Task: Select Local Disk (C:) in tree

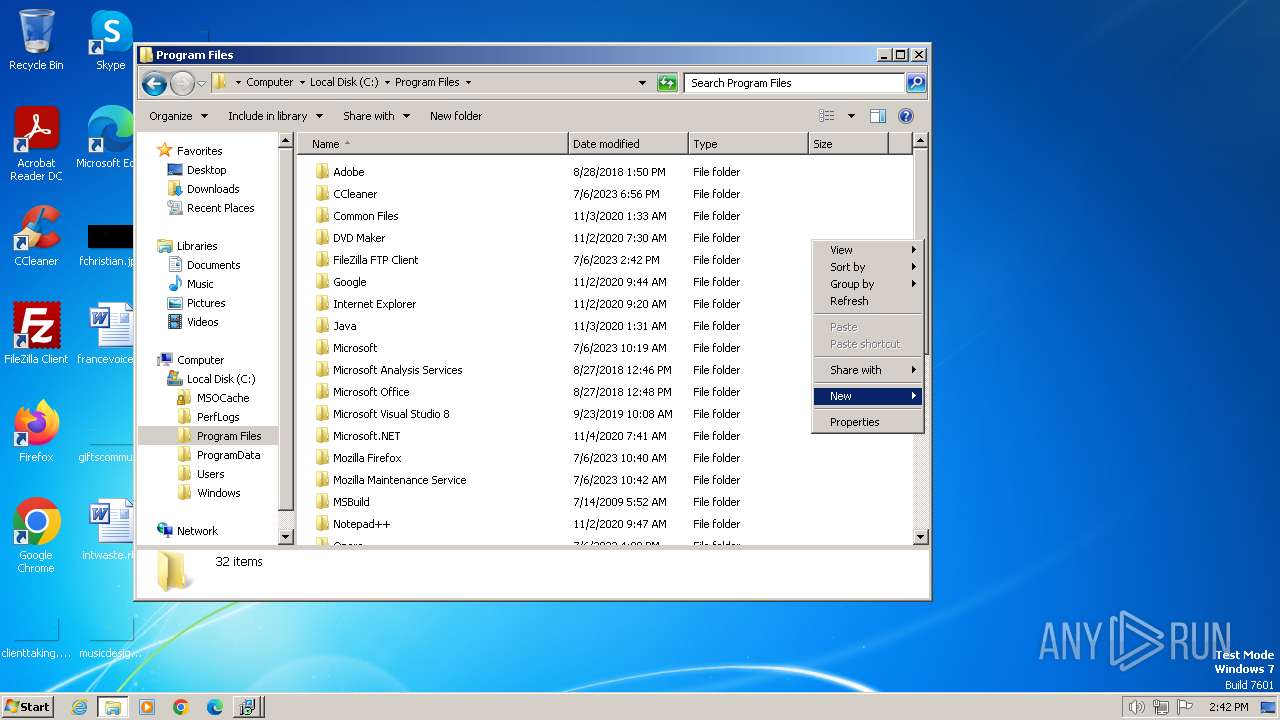Action: [220, 379]
